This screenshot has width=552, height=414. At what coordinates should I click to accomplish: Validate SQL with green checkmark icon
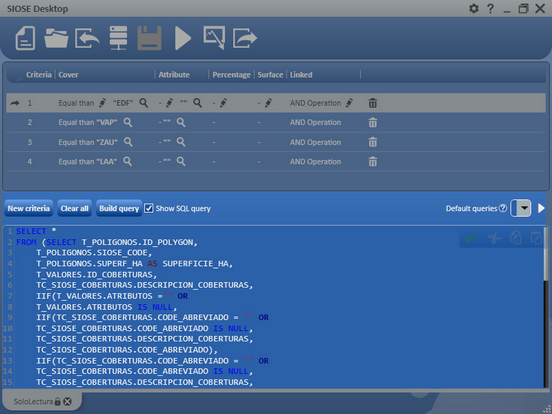[471, 238]
